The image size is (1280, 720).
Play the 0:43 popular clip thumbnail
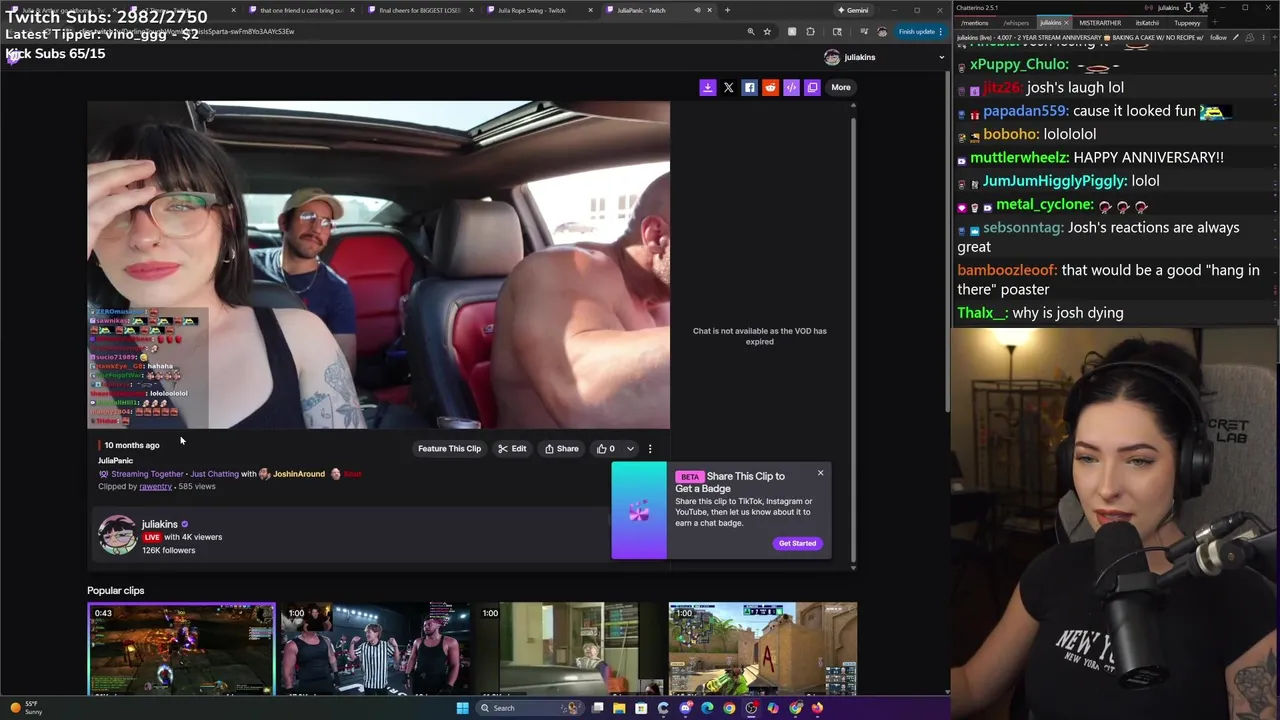[181, 649]
